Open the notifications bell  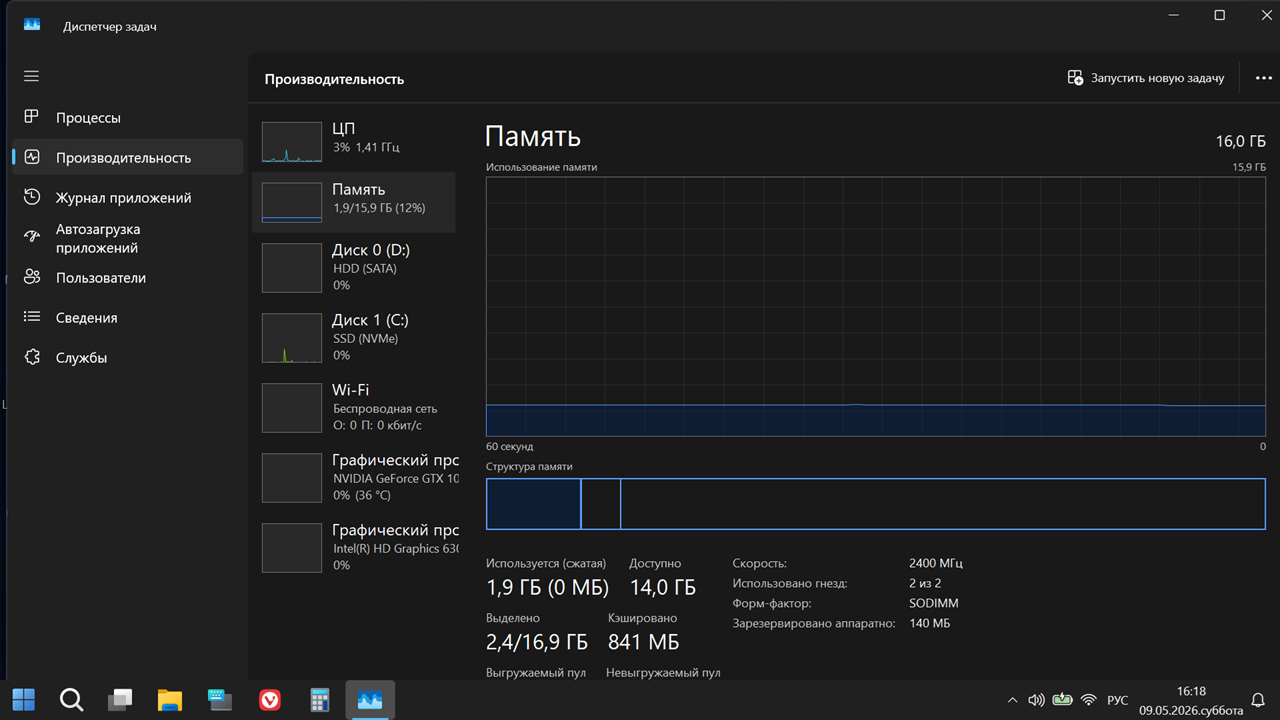(x=1259, y=700)
